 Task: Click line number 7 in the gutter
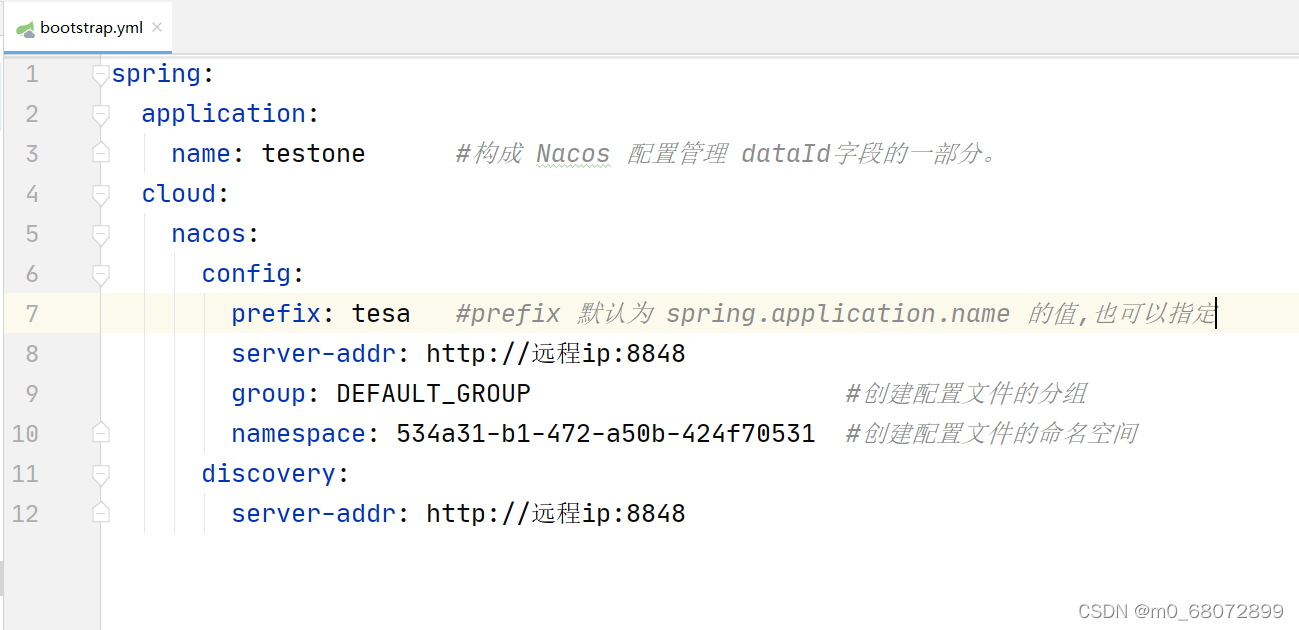31,313
